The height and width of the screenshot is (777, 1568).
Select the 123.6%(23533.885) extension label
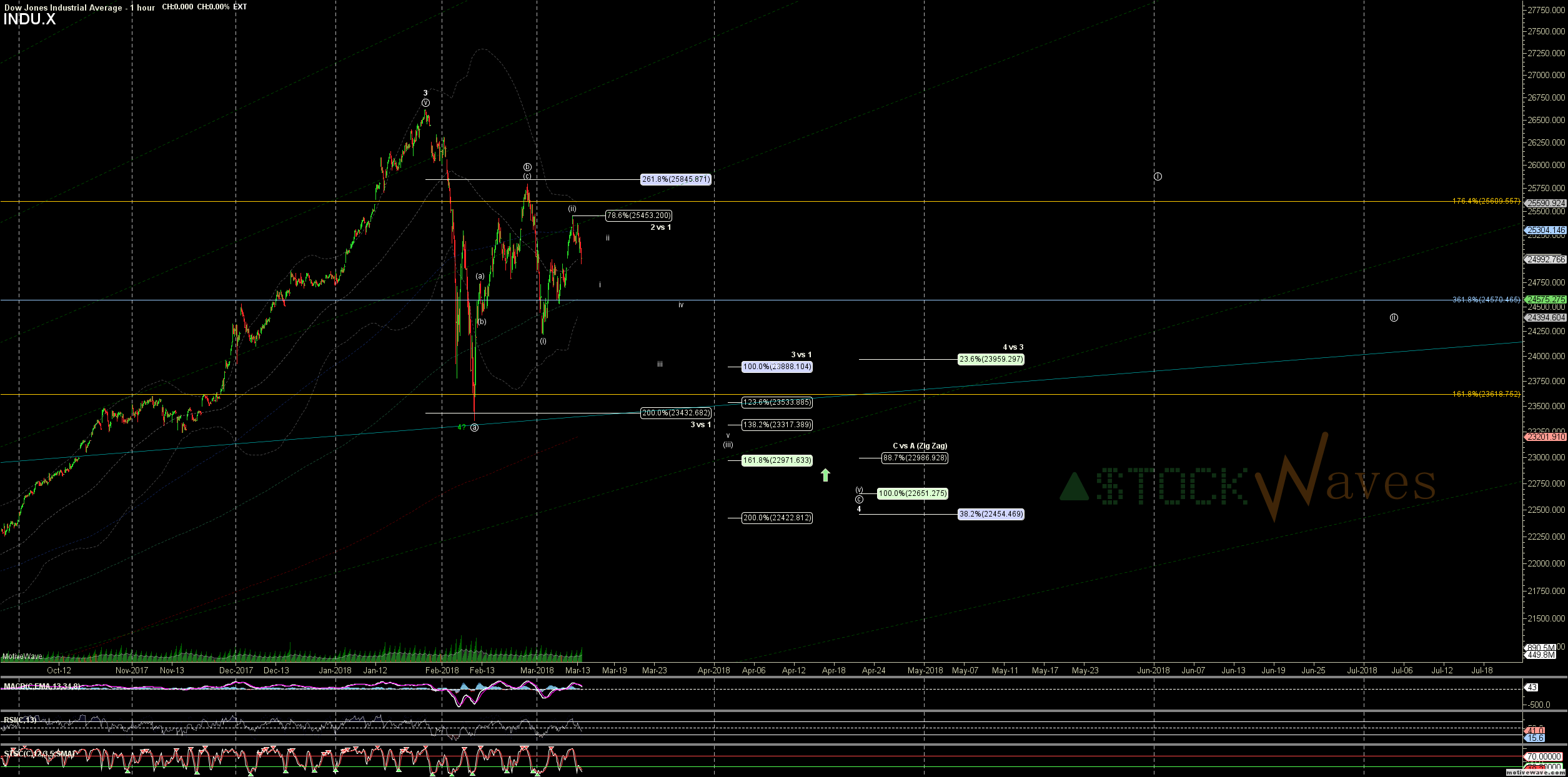[x=777, y=402]
